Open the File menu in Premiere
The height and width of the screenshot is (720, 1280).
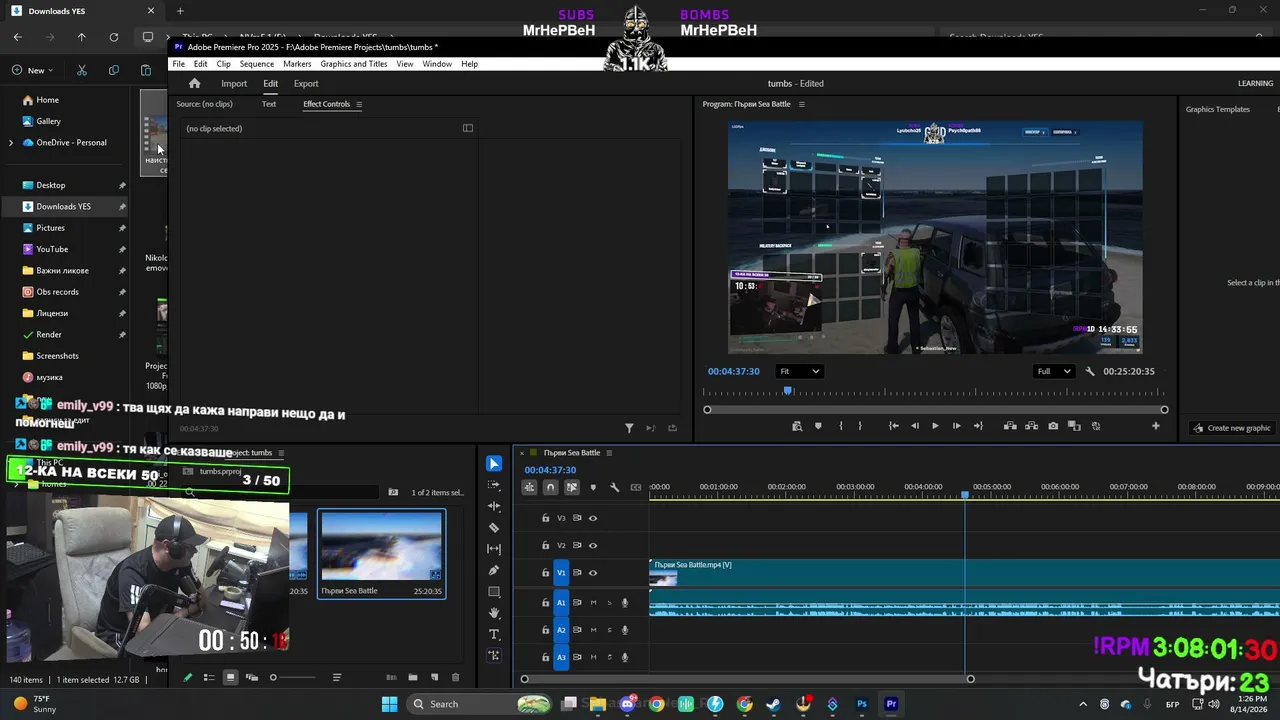tap(179, 64)
